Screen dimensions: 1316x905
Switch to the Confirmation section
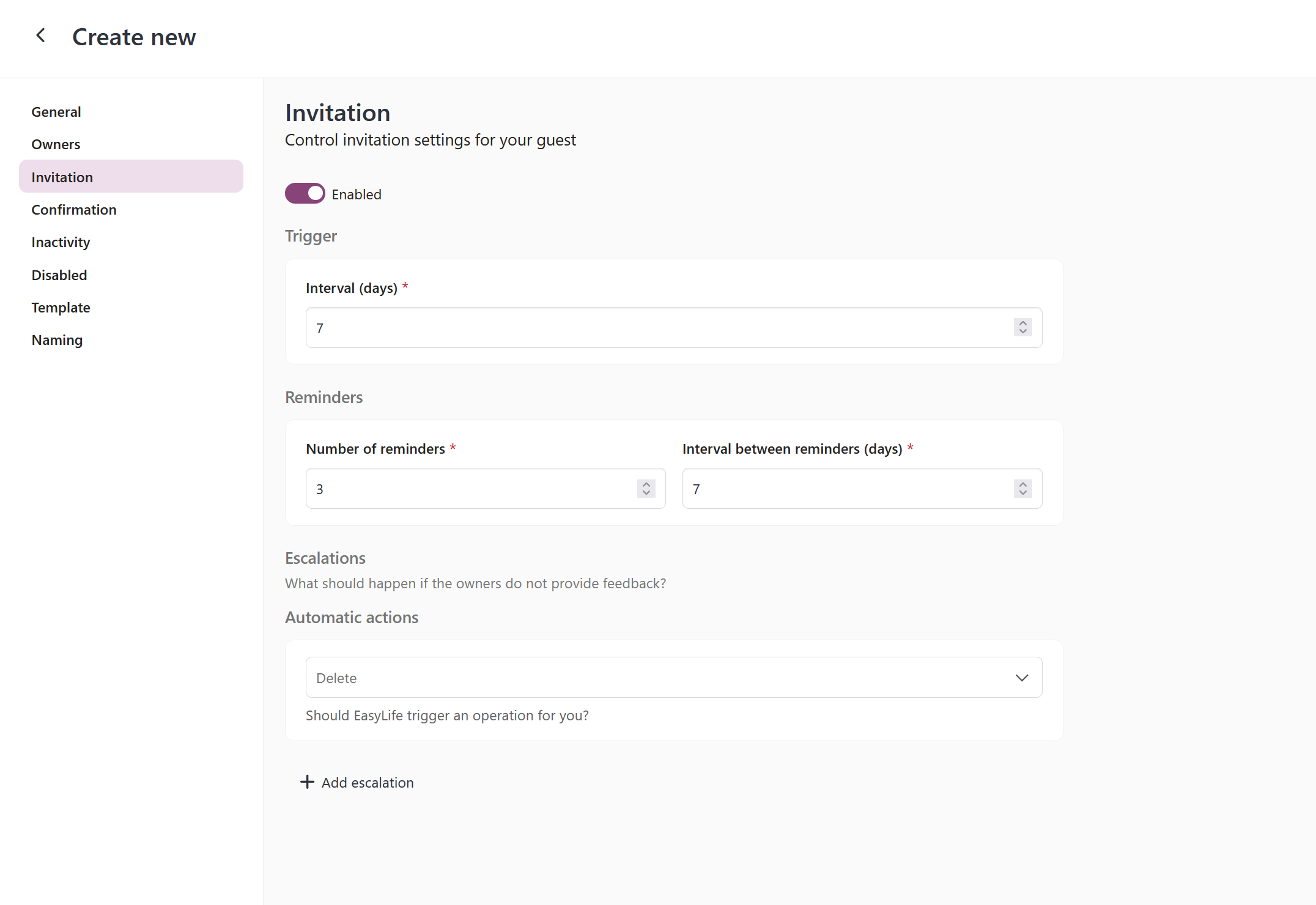73,209
